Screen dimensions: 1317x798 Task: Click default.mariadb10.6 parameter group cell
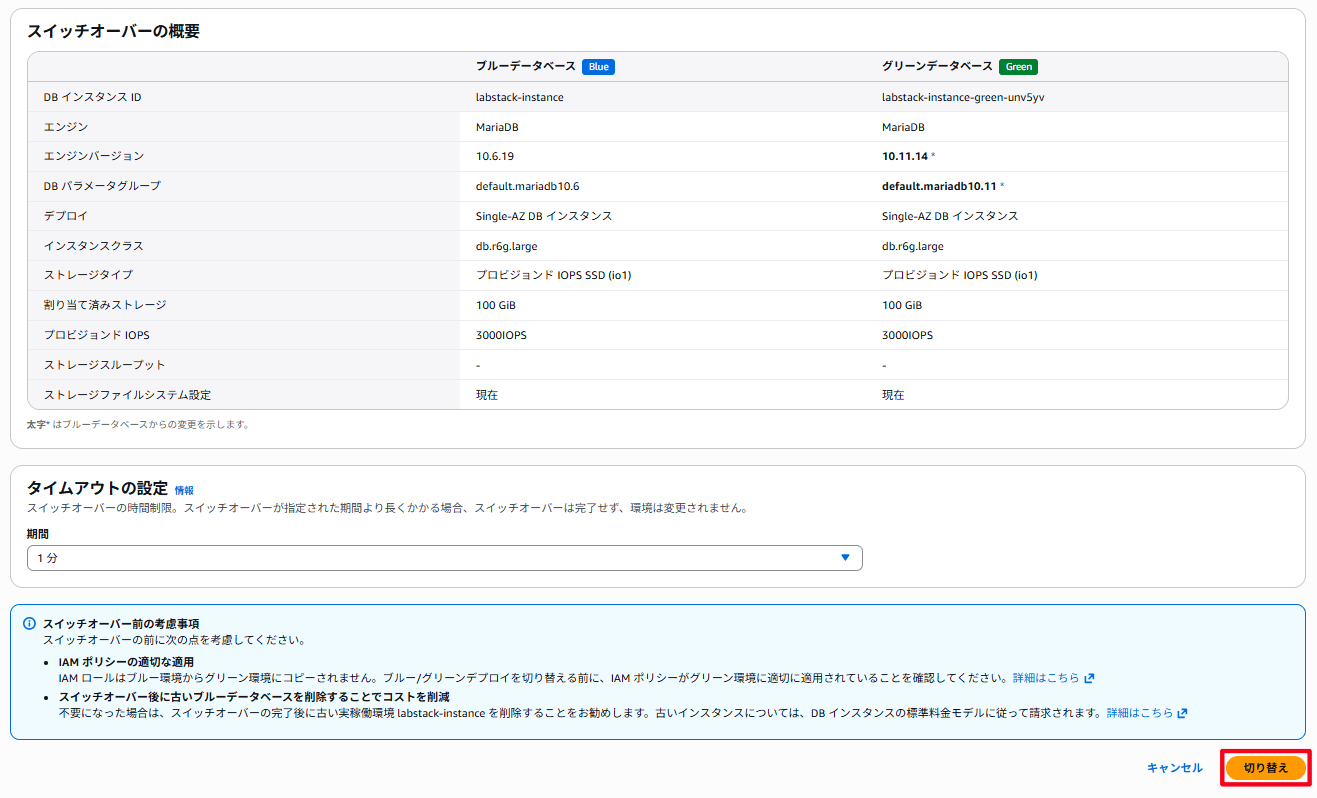tap(528, 186)
